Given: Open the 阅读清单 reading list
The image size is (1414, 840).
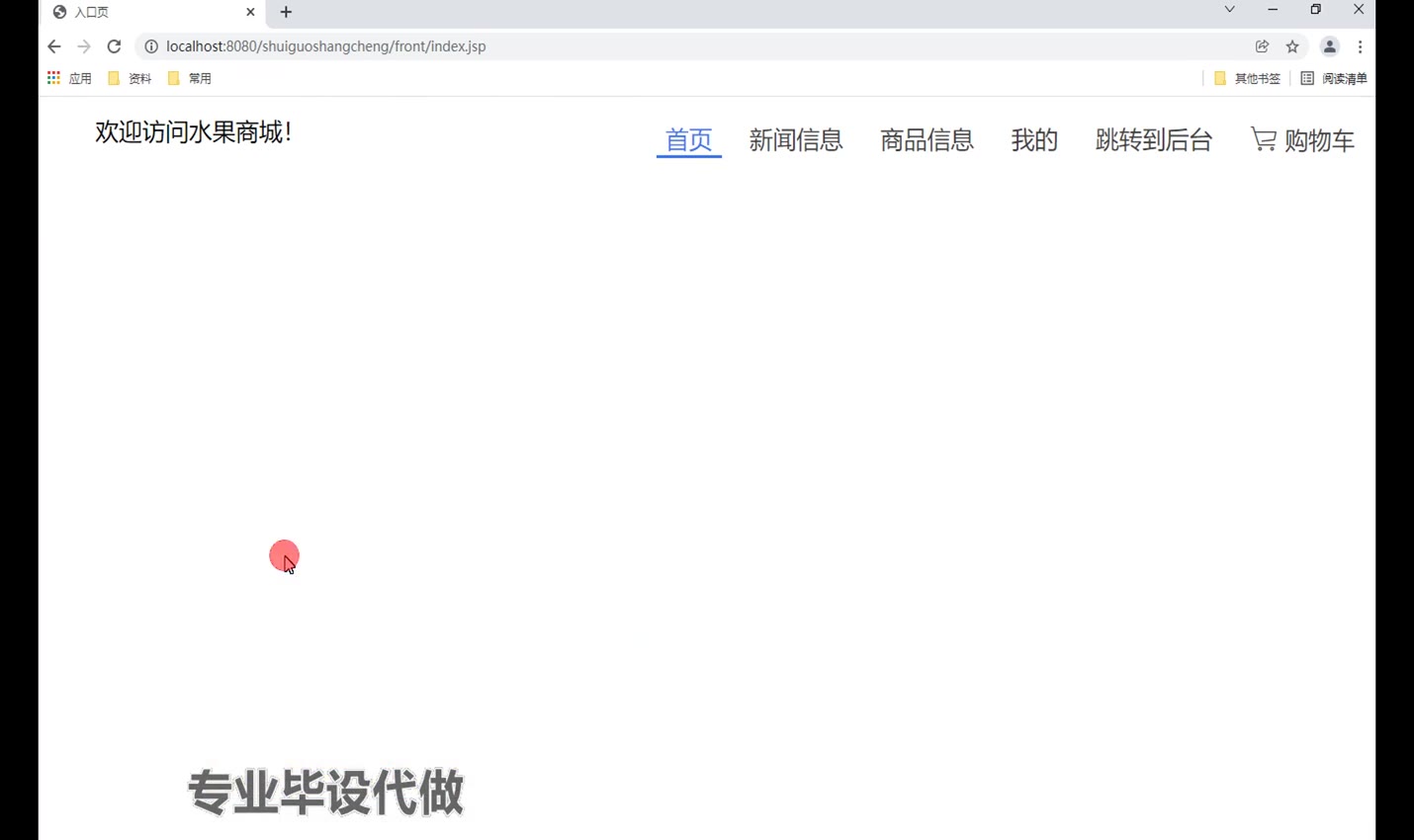Looking at the screenshot, I should [x=1334, y=78].
